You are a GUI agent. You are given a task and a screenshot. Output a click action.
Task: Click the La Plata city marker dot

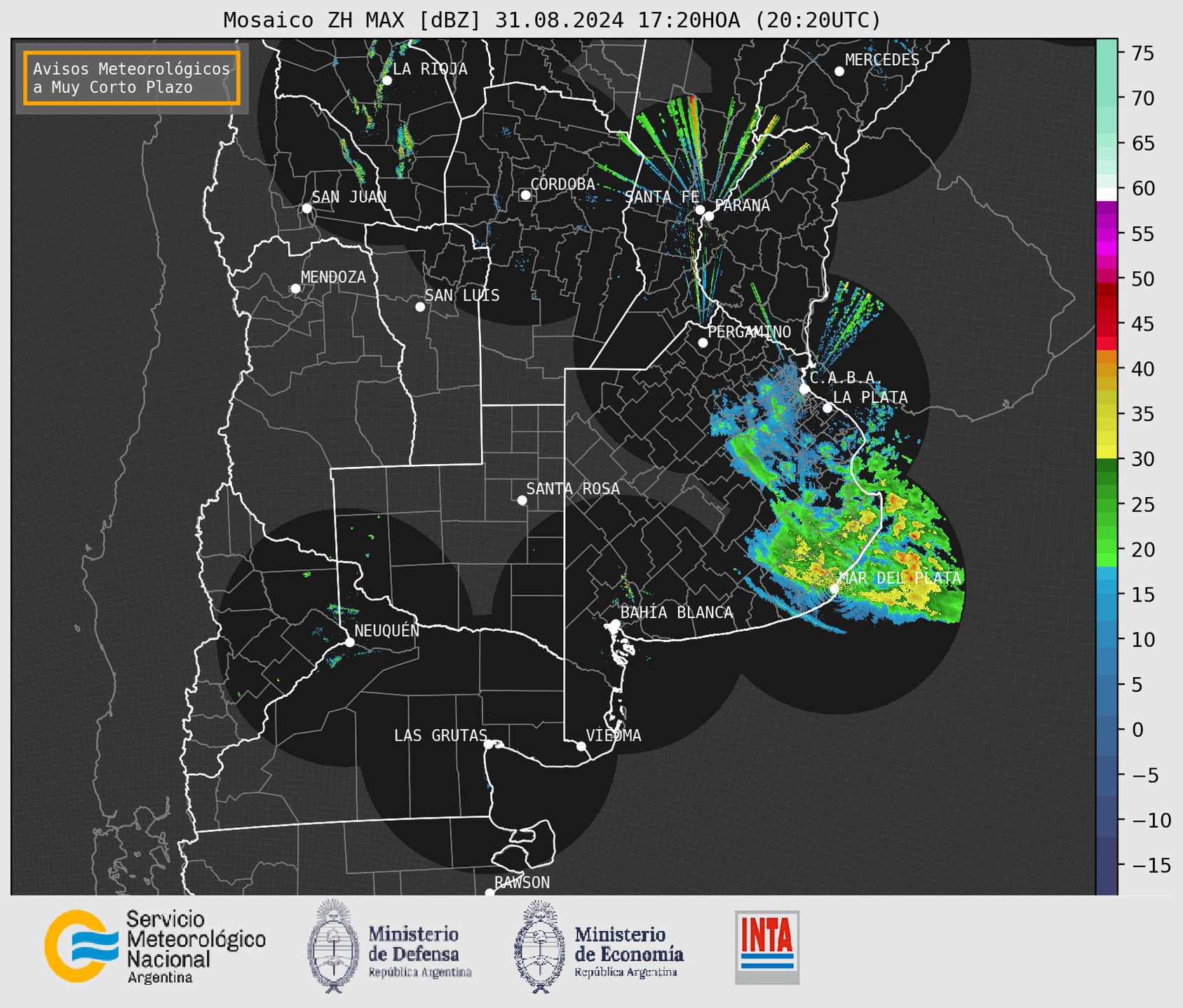coord(827,408)
